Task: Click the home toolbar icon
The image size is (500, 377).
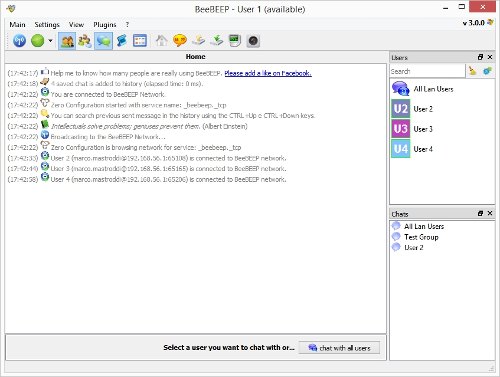Action: (161, 41)
